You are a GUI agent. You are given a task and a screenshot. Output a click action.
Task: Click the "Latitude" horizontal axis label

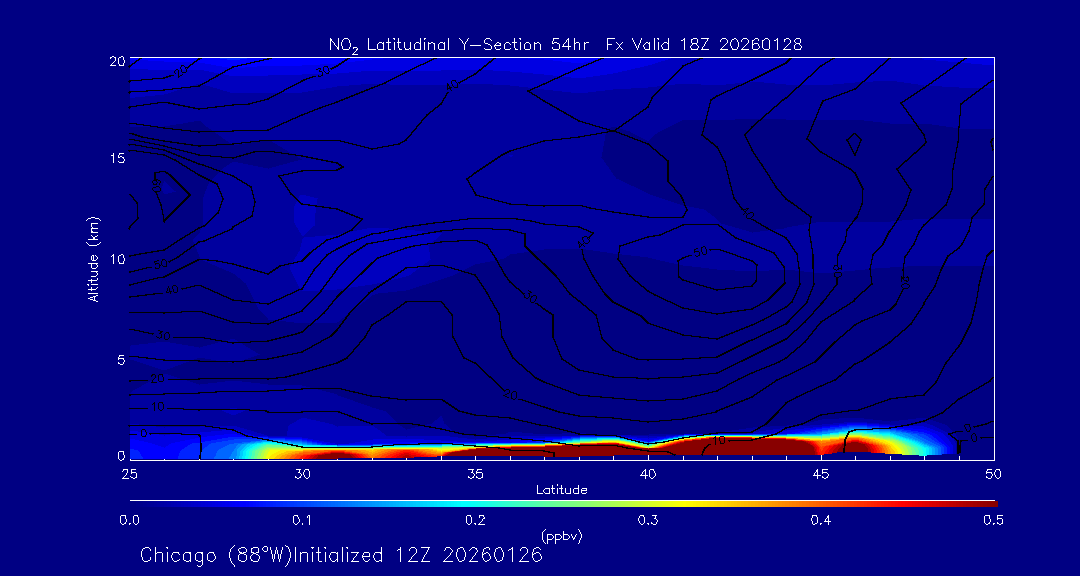[561, 491]
